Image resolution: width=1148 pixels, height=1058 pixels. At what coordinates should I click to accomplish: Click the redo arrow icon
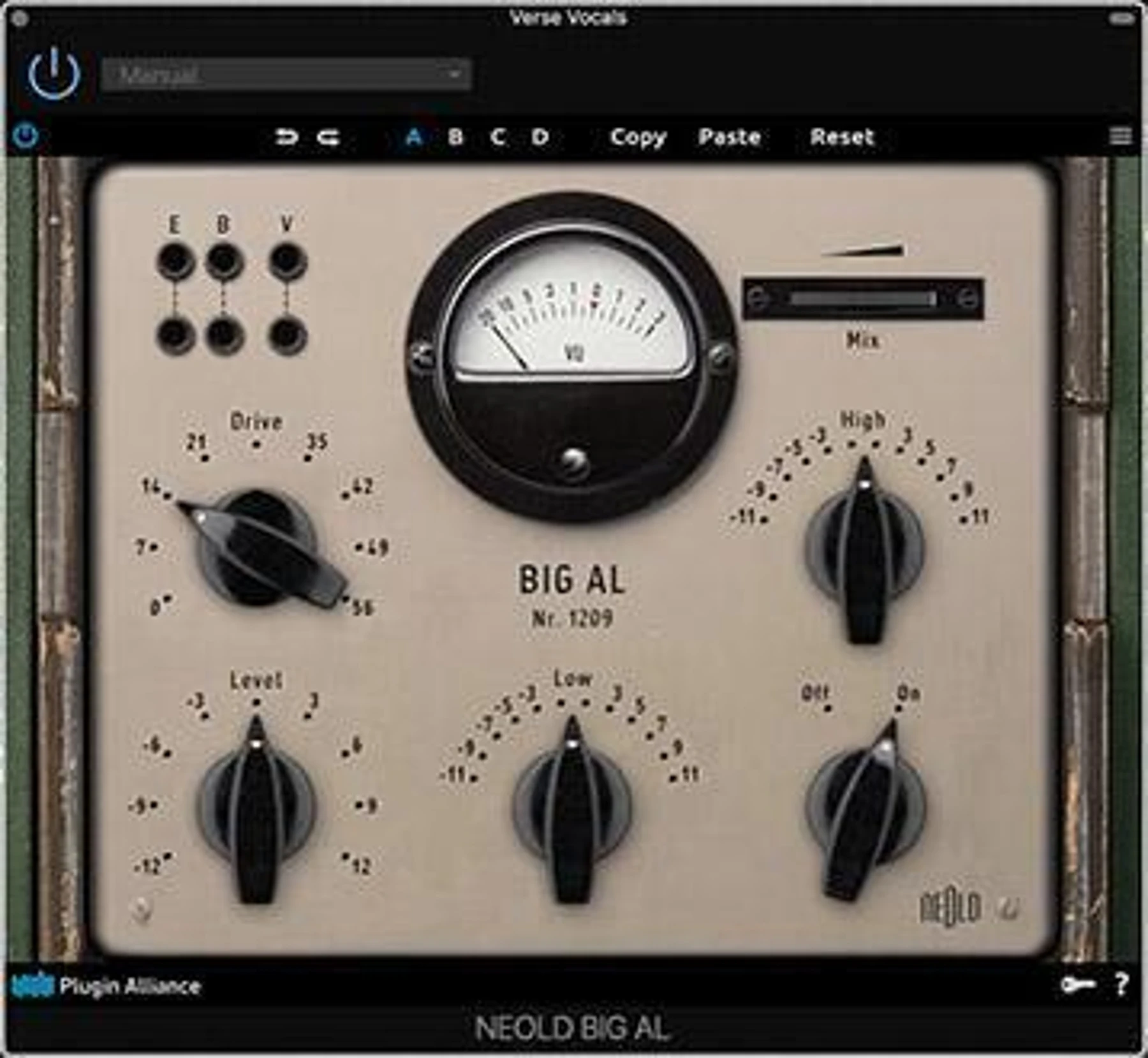pyautogui.click(x=328, y=136)
